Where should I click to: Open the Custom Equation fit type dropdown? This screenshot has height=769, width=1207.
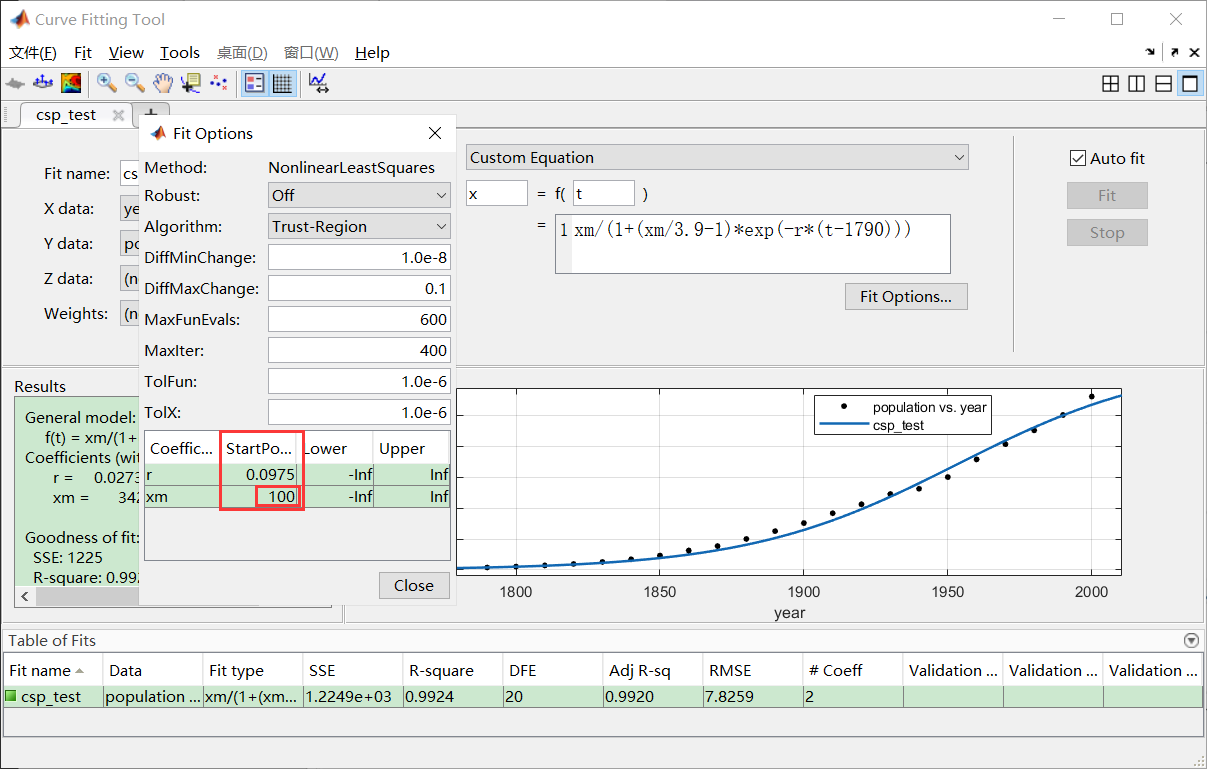(717, 157)
